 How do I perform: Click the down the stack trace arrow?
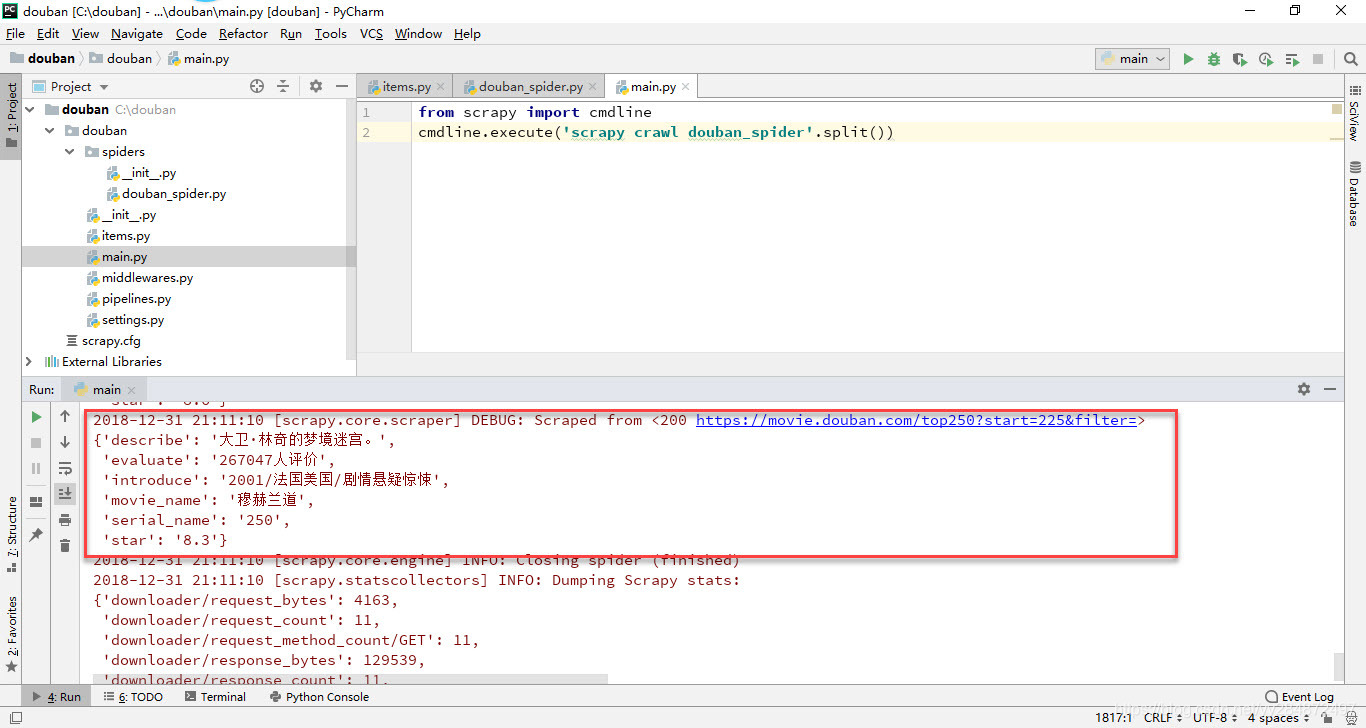[65, 442]
